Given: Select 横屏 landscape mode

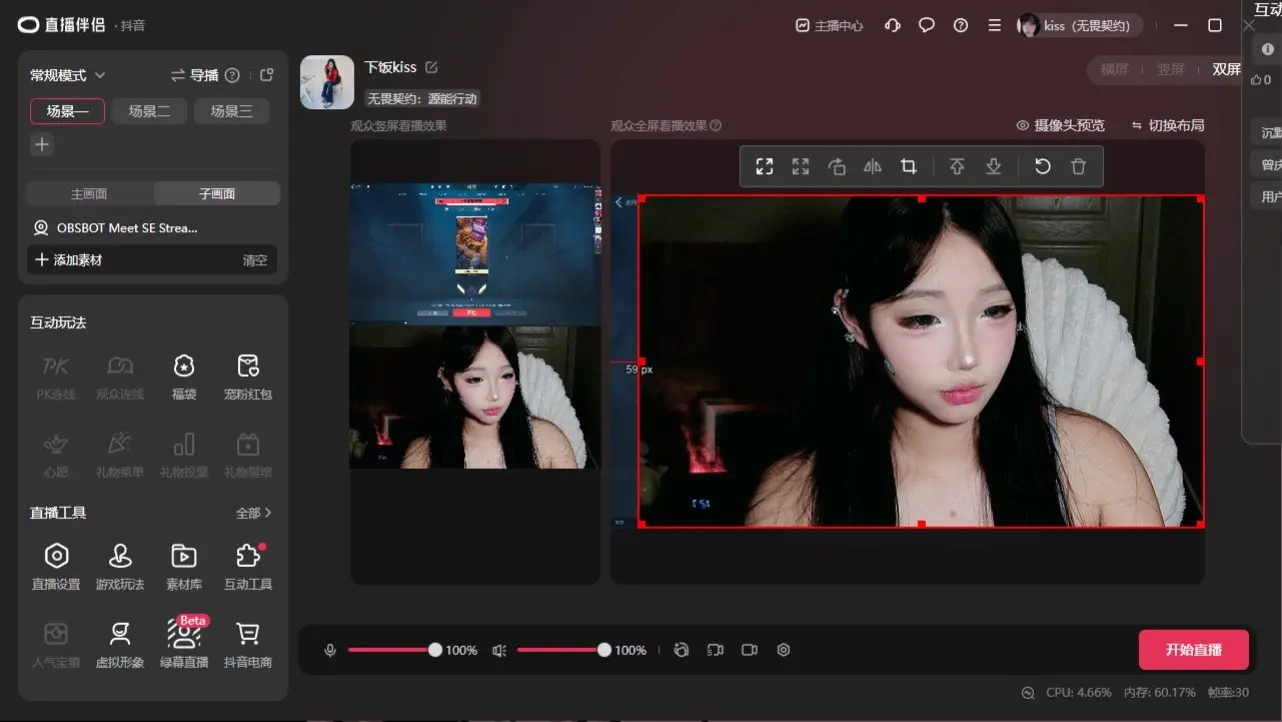Looking at the screenshot, I should [x=1114, y=69].
